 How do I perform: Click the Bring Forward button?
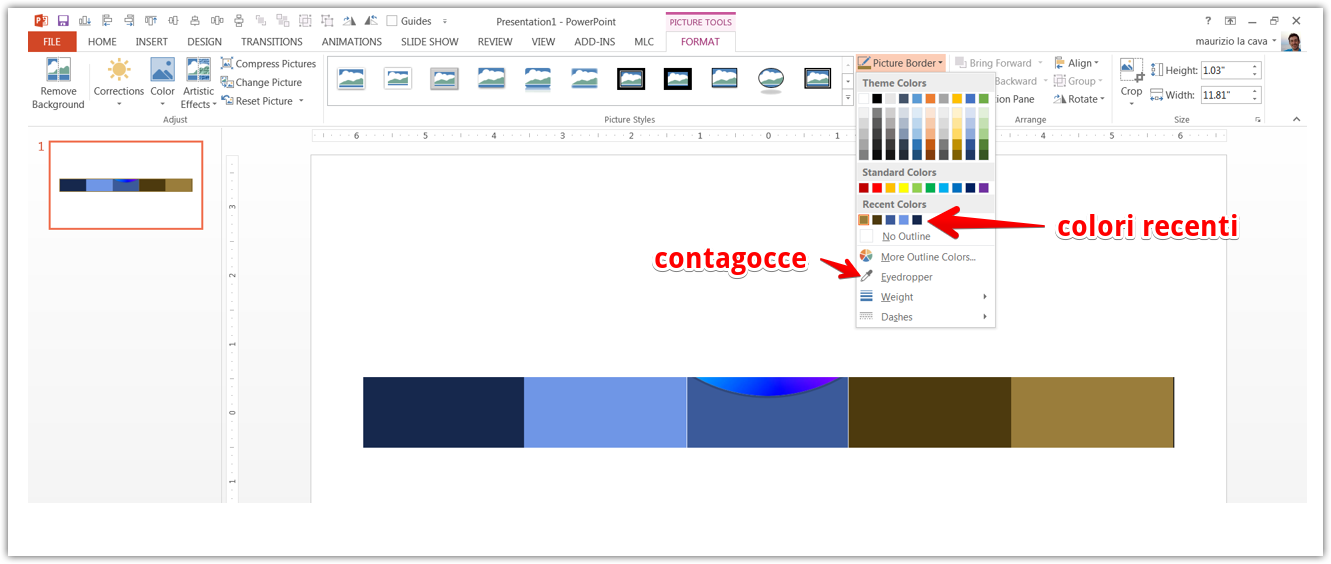(x=992, y=63)
